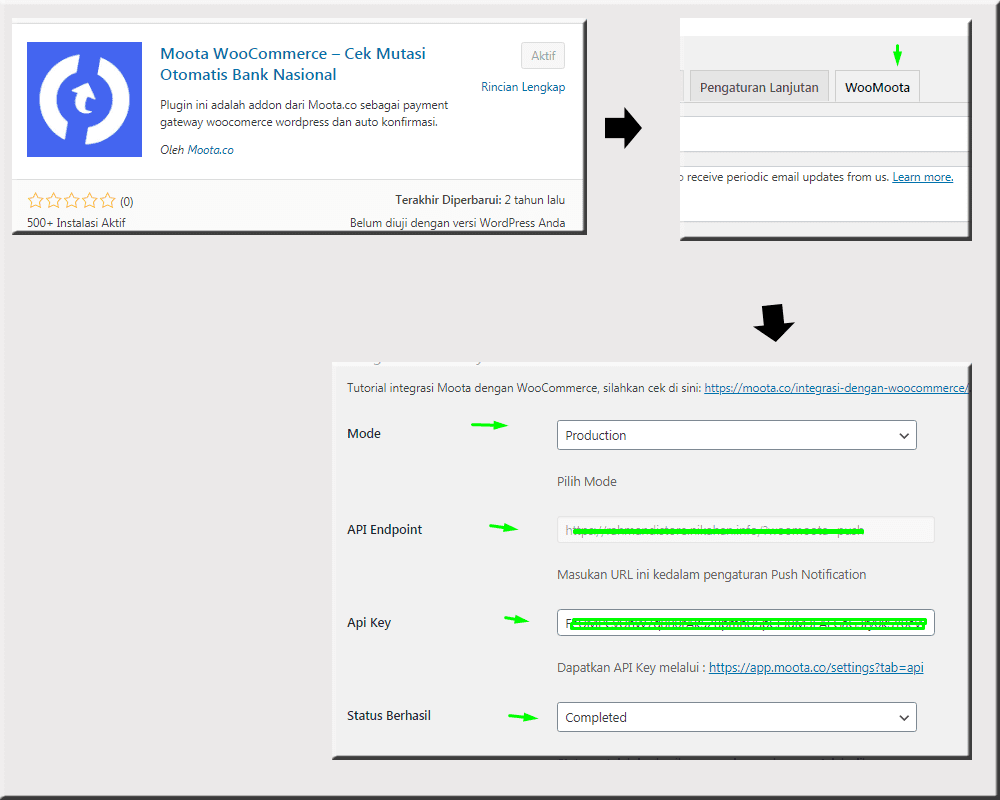This screenshot has width=1000, height=800.
Task: Click the API Endpoint URL field
Action: pos(745,530)
